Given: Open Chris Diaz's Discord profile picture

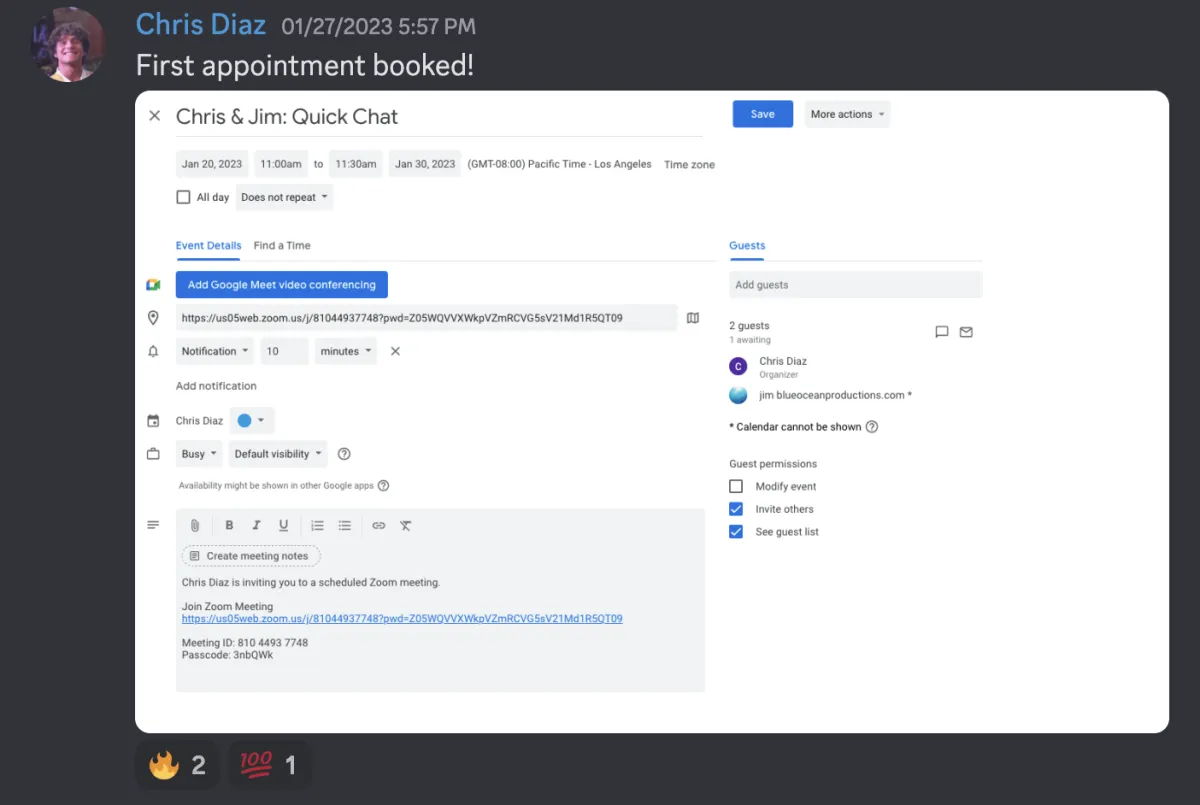Looking at the screenshot, I should [x=68, y=45].
